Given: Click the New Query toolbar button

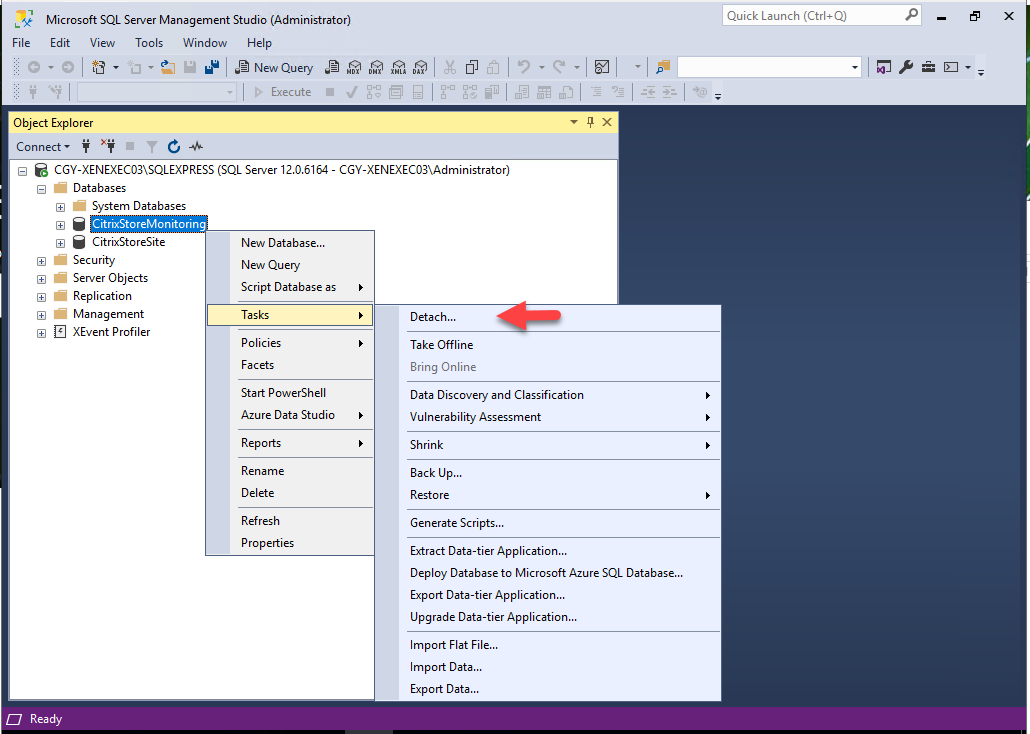Looking at the screenshot, I should coord(274,67).
